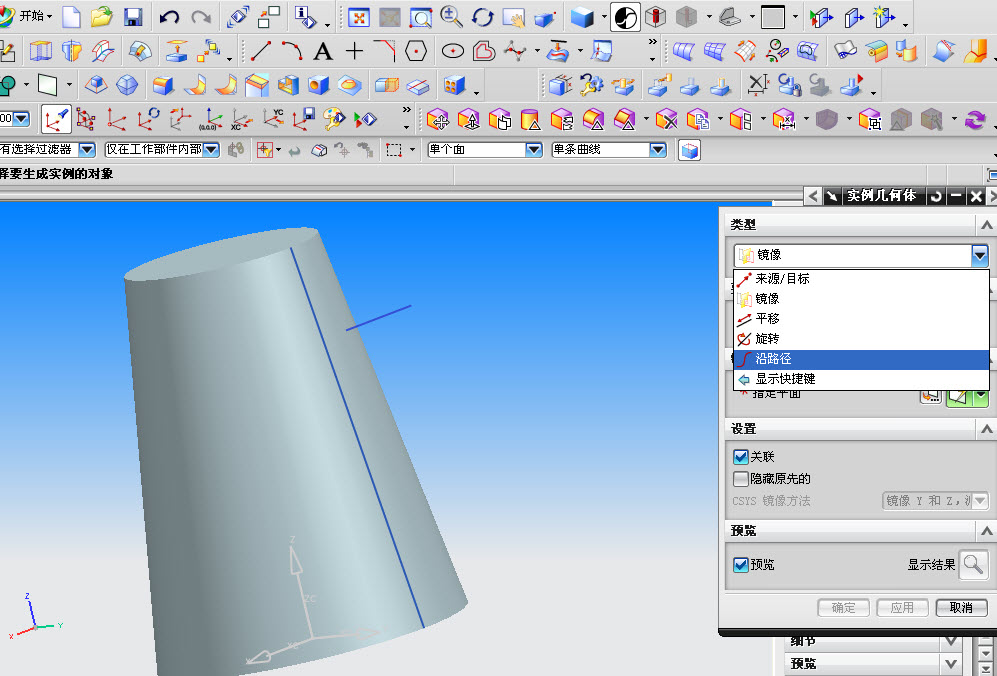
Task: Open the 单条曲线 dropdown
Action: 609,150
